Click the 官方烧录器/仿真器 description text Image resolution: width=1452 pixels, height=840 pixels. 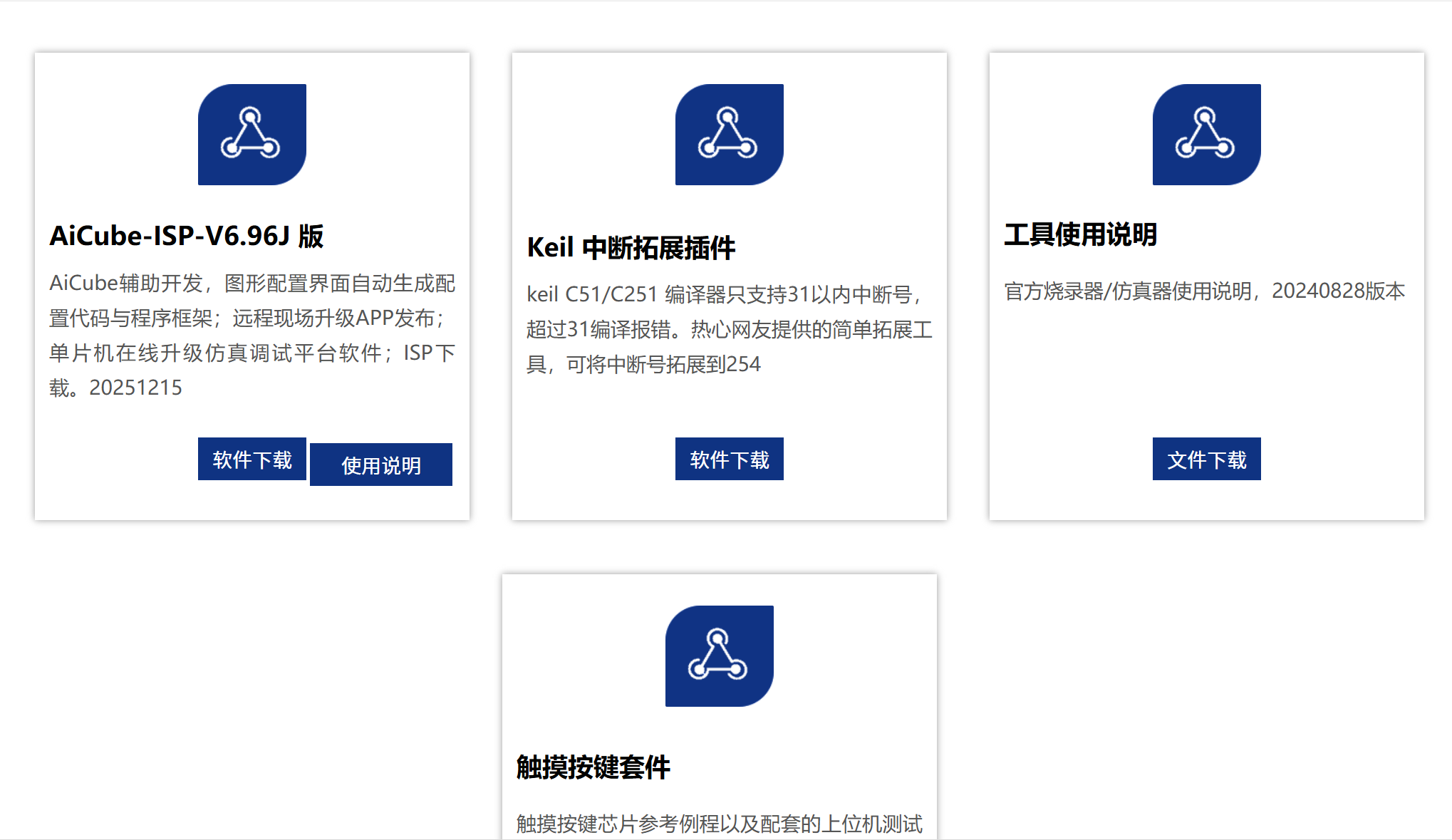point(1203,291)
